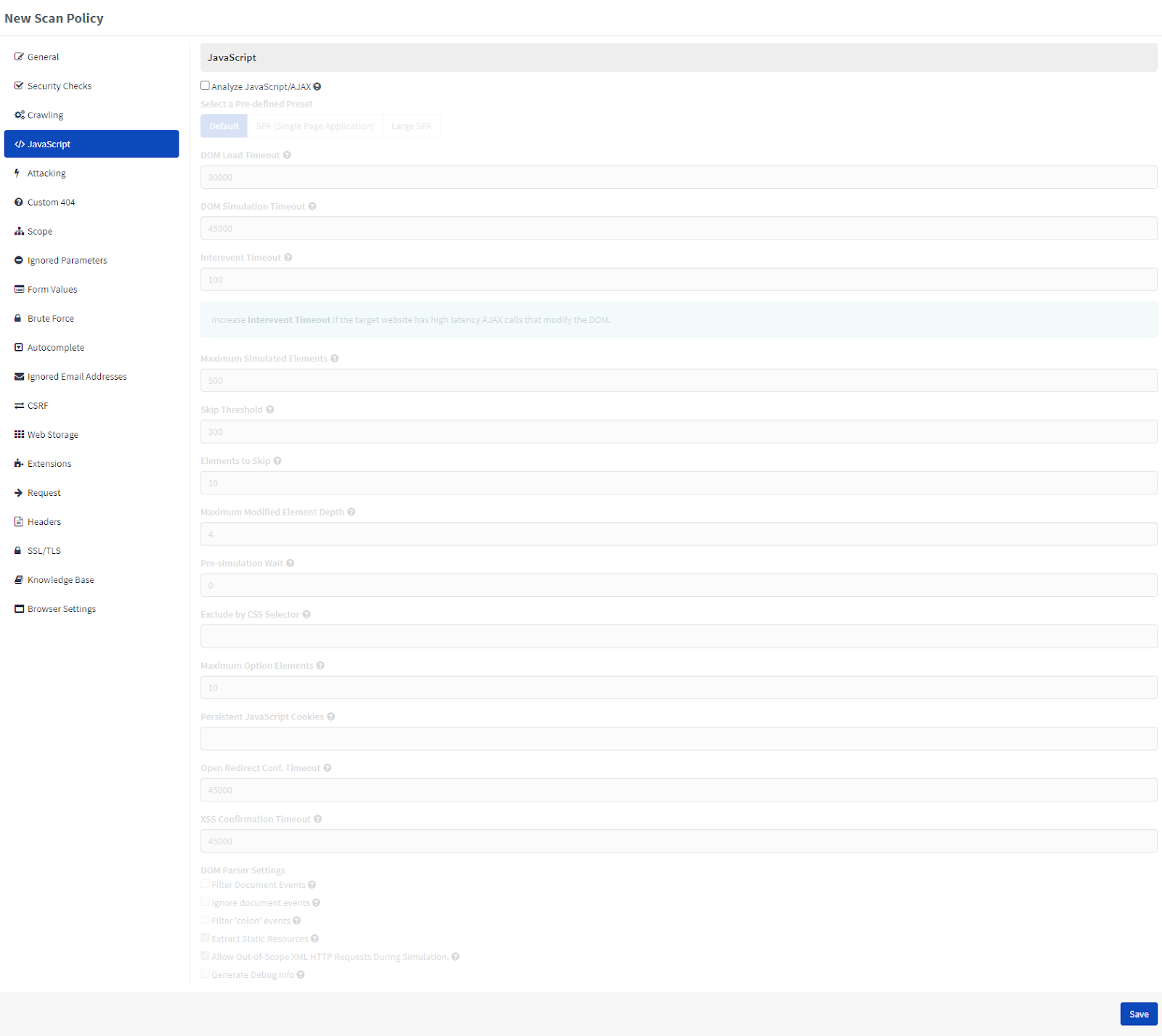The height and width of the screenshot is (1036, 1162).
Task: Click the CSRF exchange arrows icon
Action: (20, 405)
